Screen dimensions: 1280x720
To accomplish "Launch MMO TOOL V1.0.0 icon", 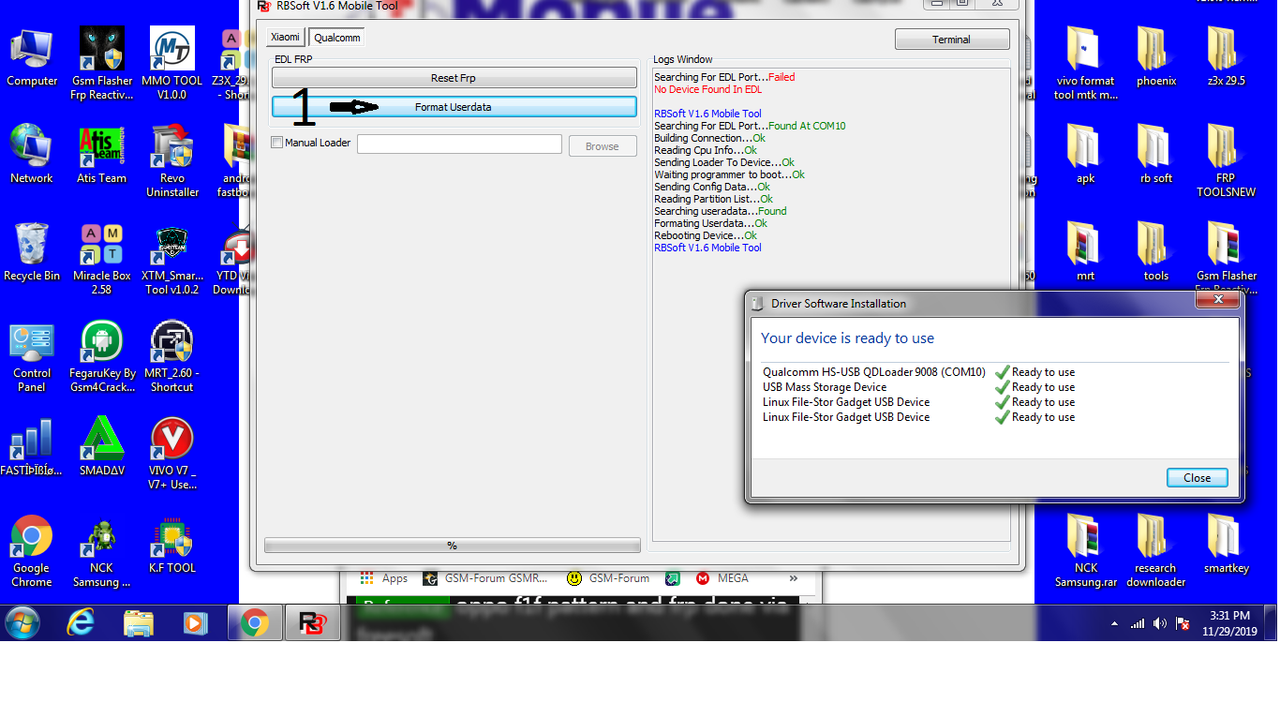I will tap(172, 63).
